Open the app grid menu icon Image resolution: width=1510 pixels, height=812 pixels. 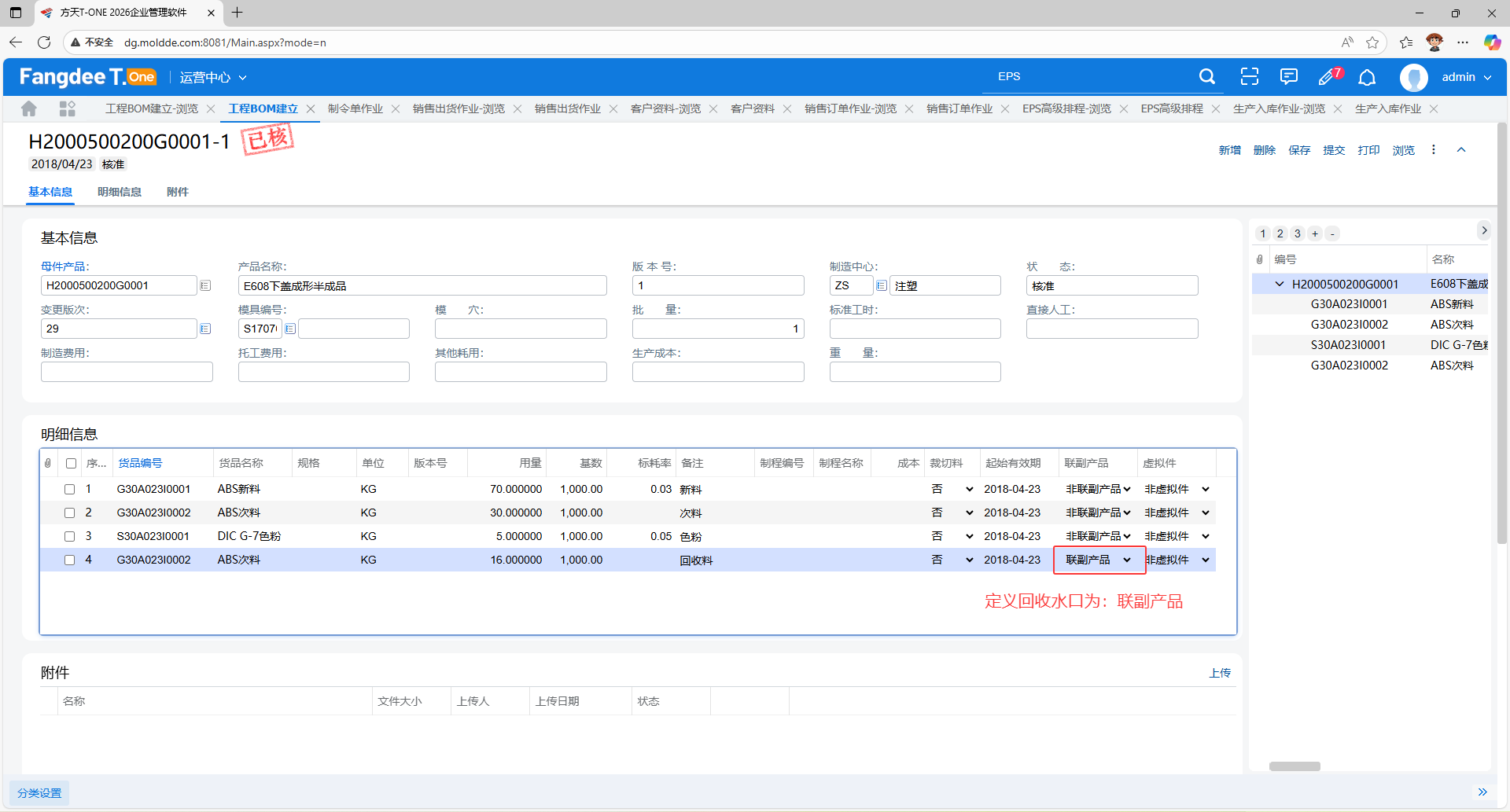pos(68,108)
